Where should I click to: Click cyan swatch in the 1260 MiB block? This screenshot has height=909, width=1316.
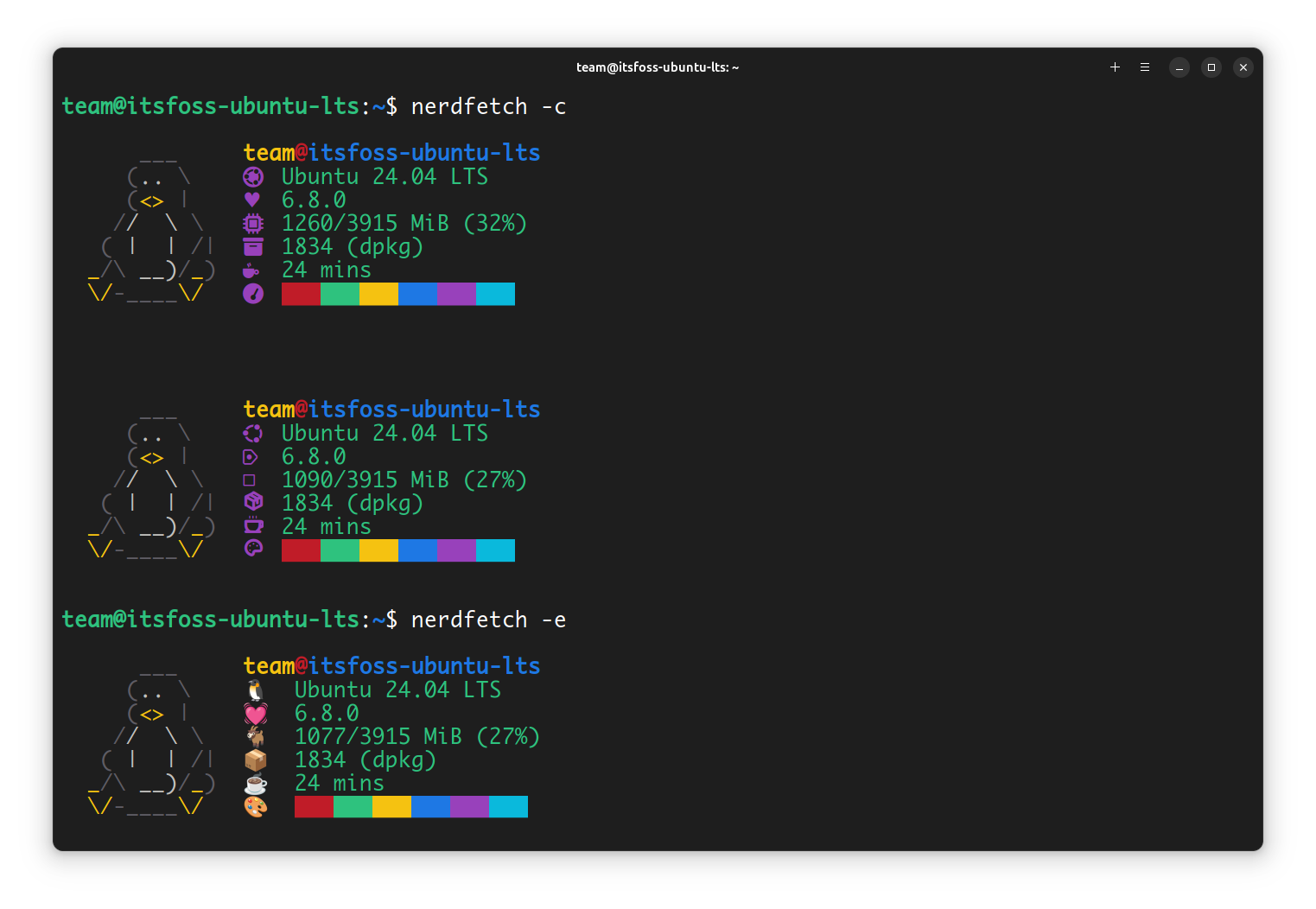pos(495,294)
